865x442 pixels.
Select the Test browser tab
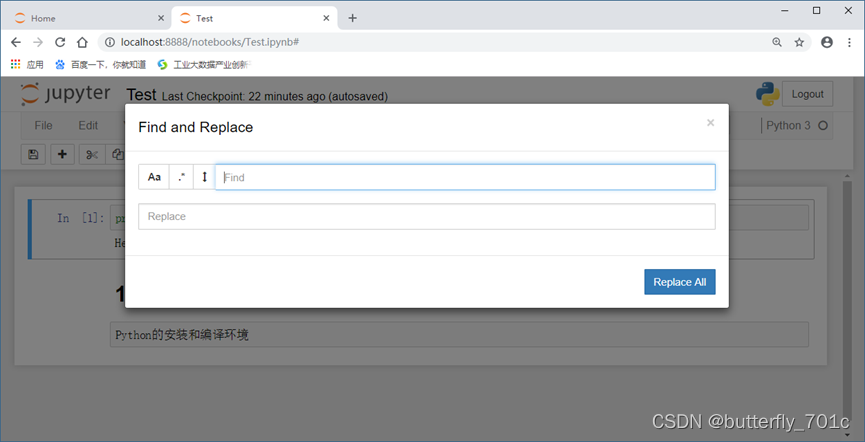254,18
